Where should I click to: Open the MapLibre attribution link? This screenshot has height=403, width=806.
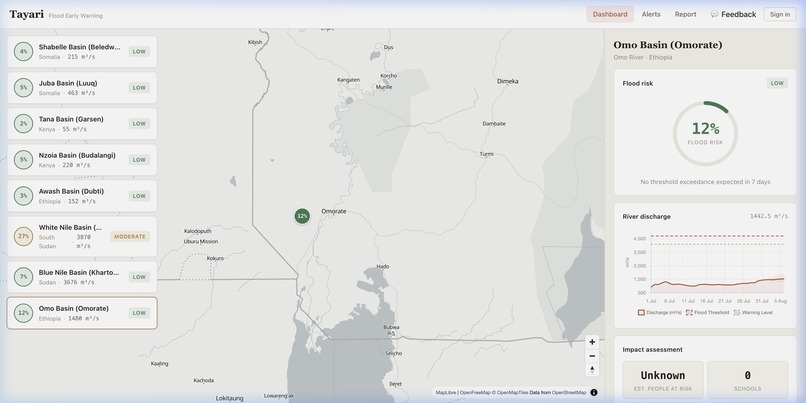point(445,392)
